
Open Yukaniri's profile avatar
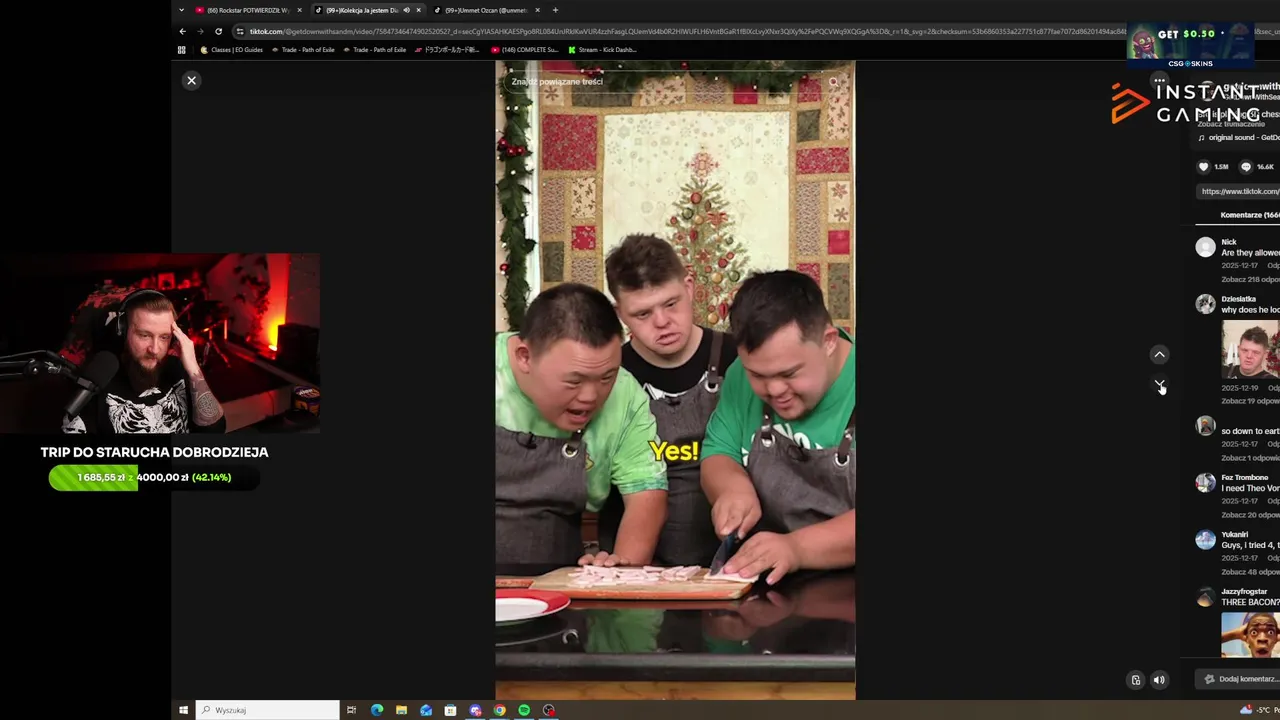click(1205, 539)
